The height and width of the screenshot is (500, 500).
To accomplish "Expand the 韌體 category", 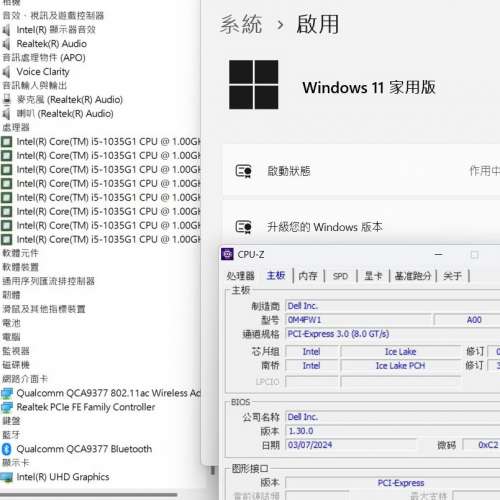I will pos(11,295).
